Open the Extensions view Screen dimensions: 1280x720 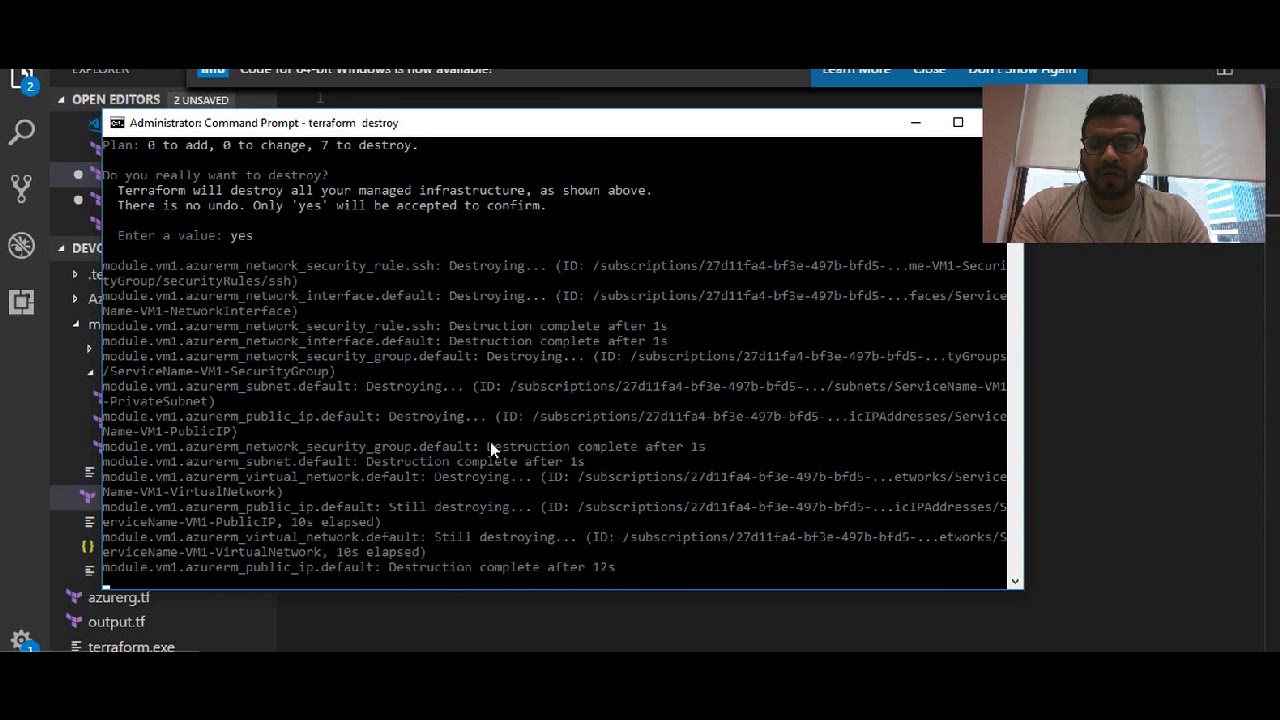click(22, 301)
